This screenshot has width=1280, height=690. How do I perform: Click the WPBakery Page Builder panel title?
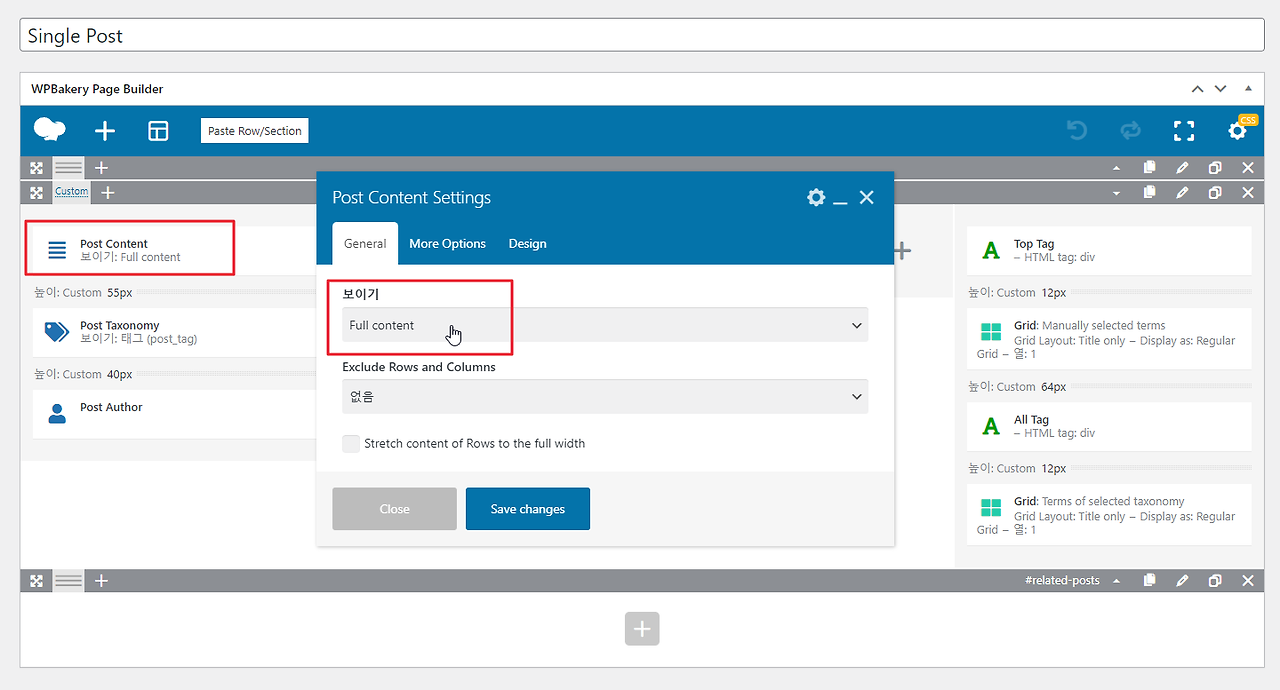pos(97,89)
